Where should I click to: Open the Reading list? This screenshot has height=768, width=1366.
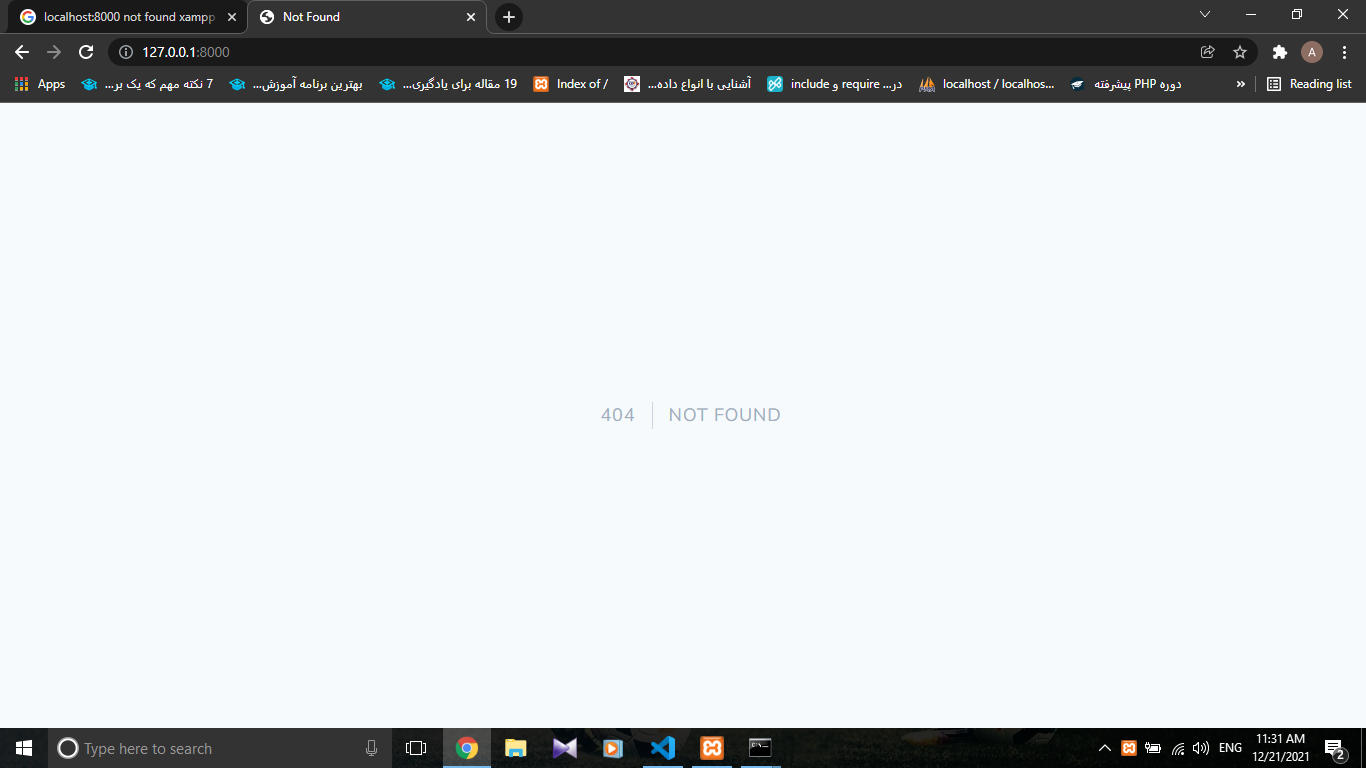[1309, 84]
